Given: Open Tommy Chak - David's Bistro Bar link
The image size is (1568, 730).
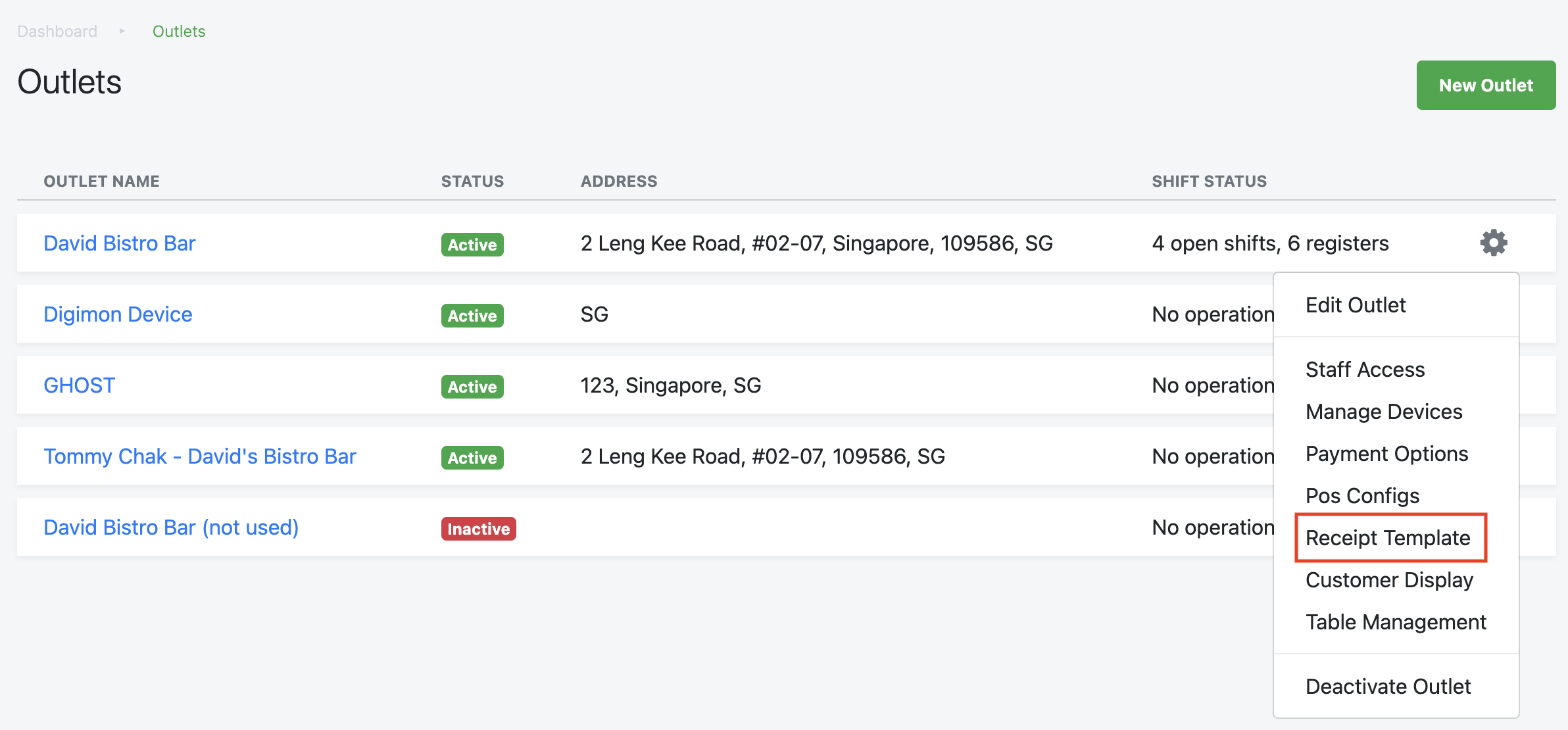Looking at the screenshot, I should click(x=199, y=456).
